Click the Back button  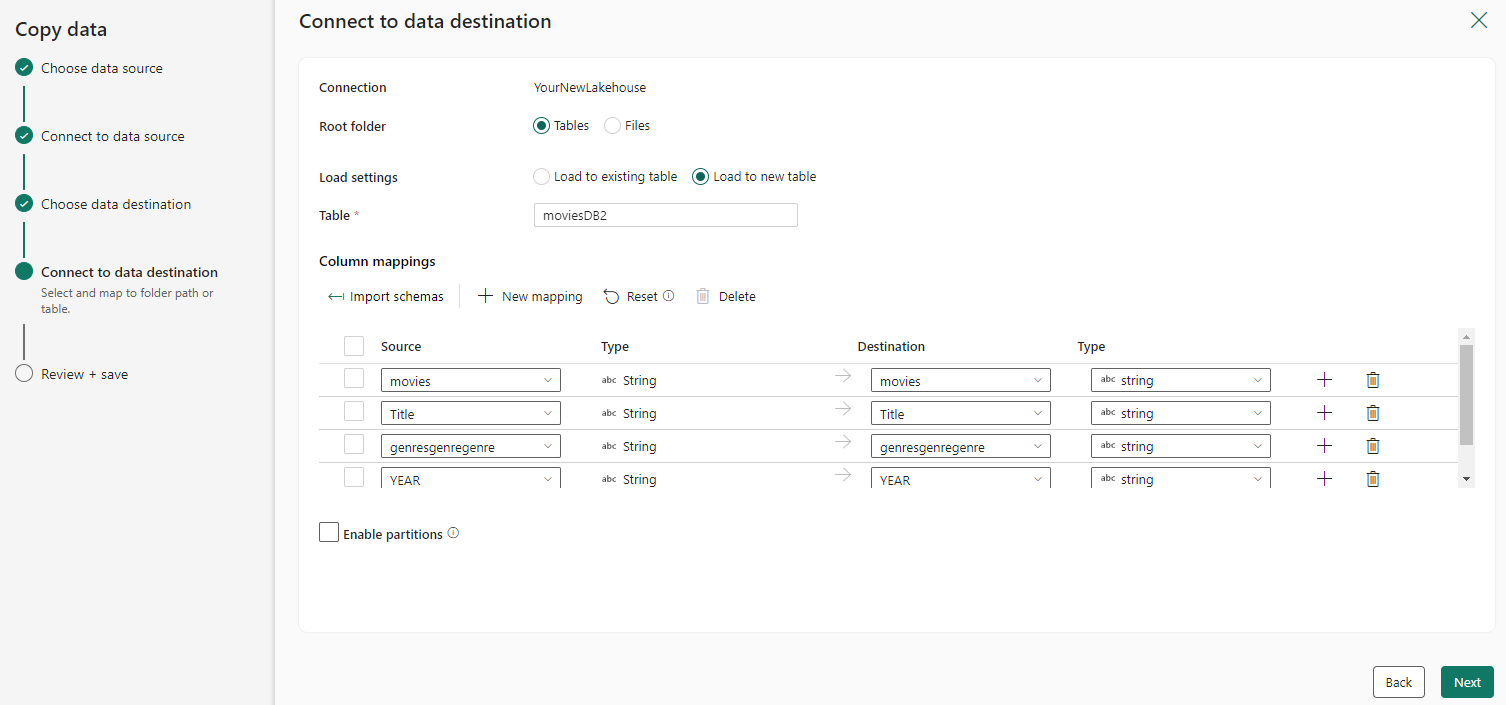click(x=1398, y=682)
